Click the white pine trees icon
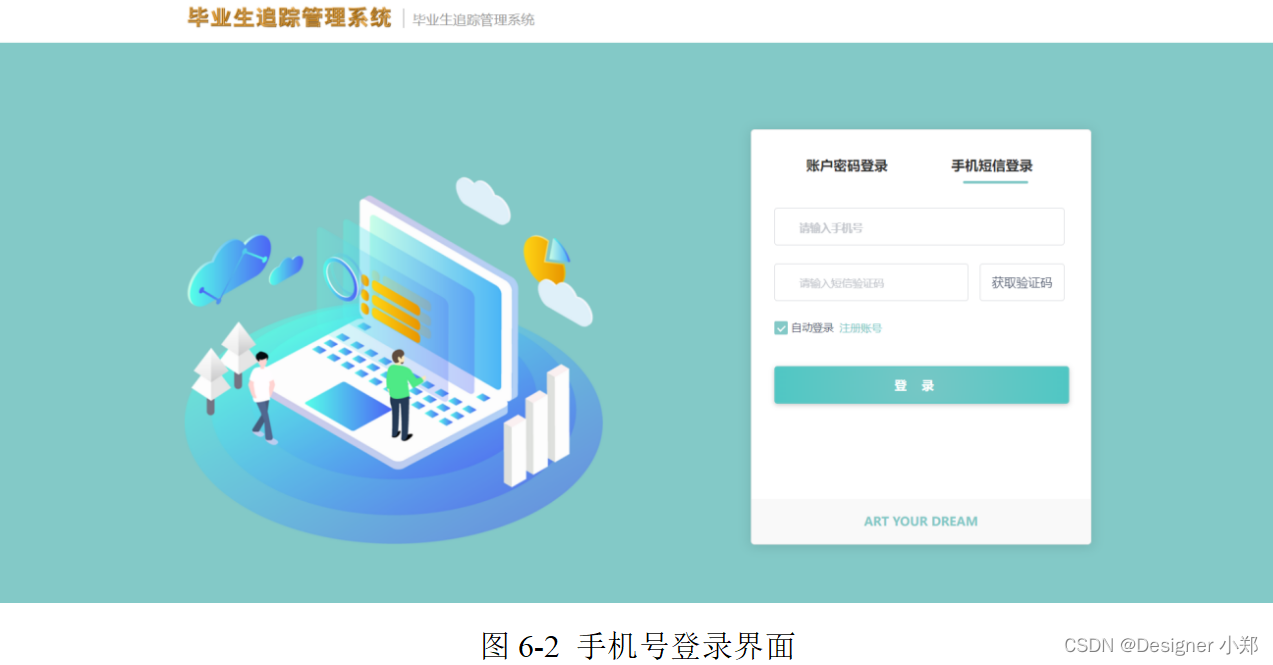1273x665 pixels. click(226, 366)
